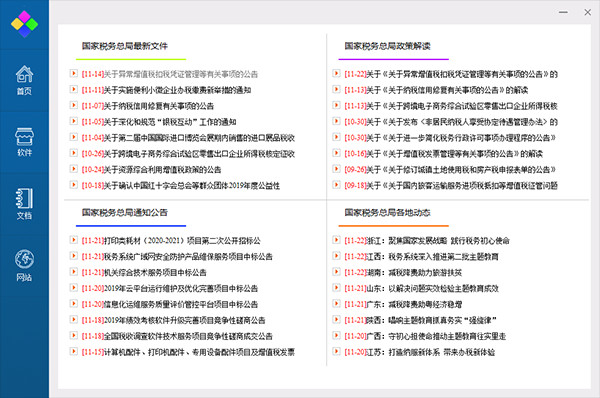Open [11-07] 关于纳税信用修复有关事项的公告
Viewport: 600px width, 398px height.
pos(148,106)
